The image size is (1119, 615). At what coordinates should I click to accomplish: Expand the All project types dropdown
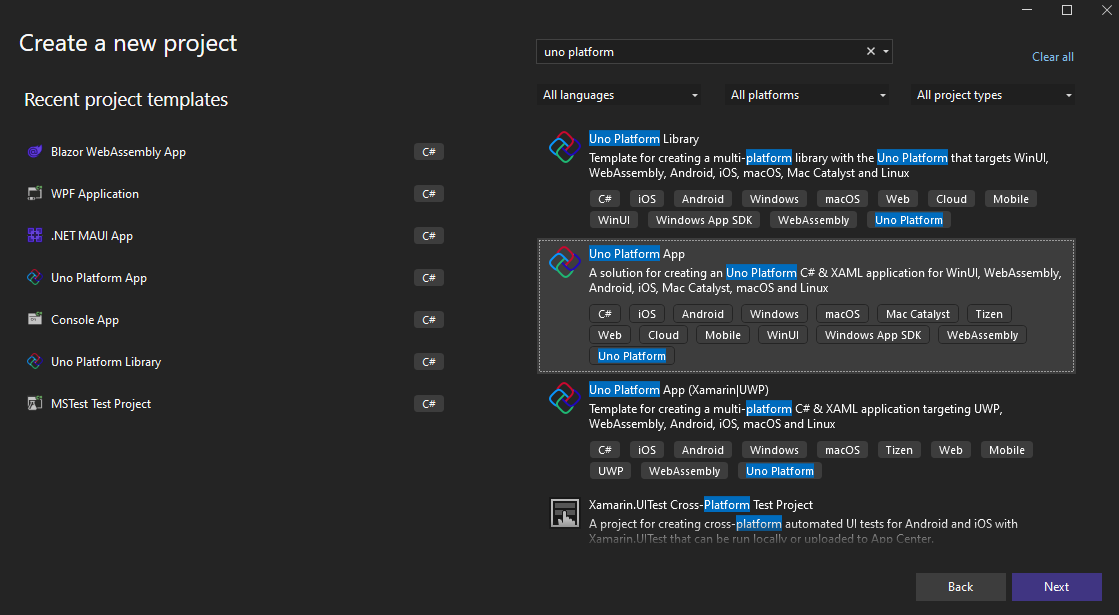pyautogui.click(x=995, y=95)
